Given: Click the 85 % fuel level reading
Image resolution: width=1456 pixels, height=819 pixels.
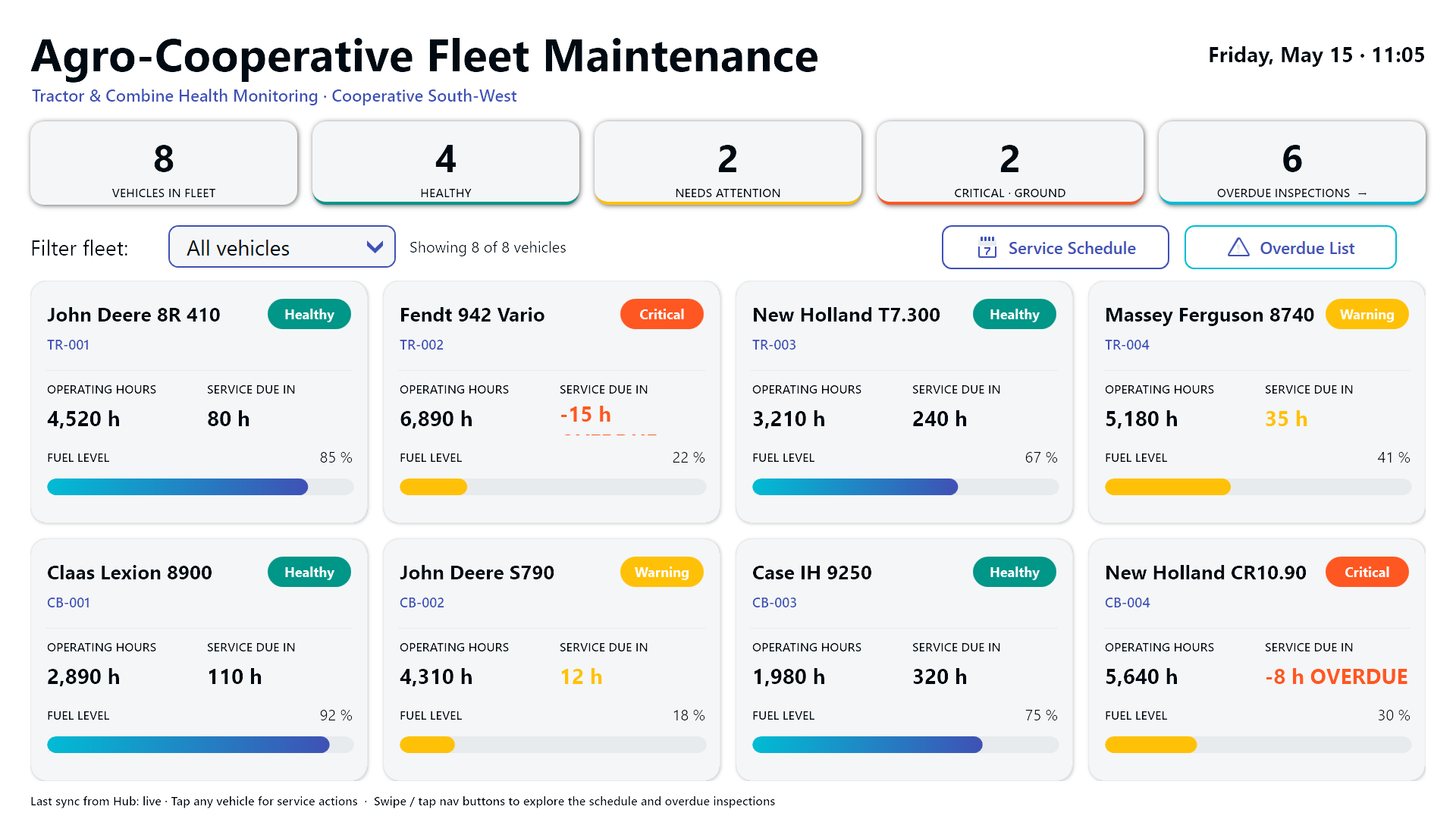Looking at the screenshot, I should point(336,458).
